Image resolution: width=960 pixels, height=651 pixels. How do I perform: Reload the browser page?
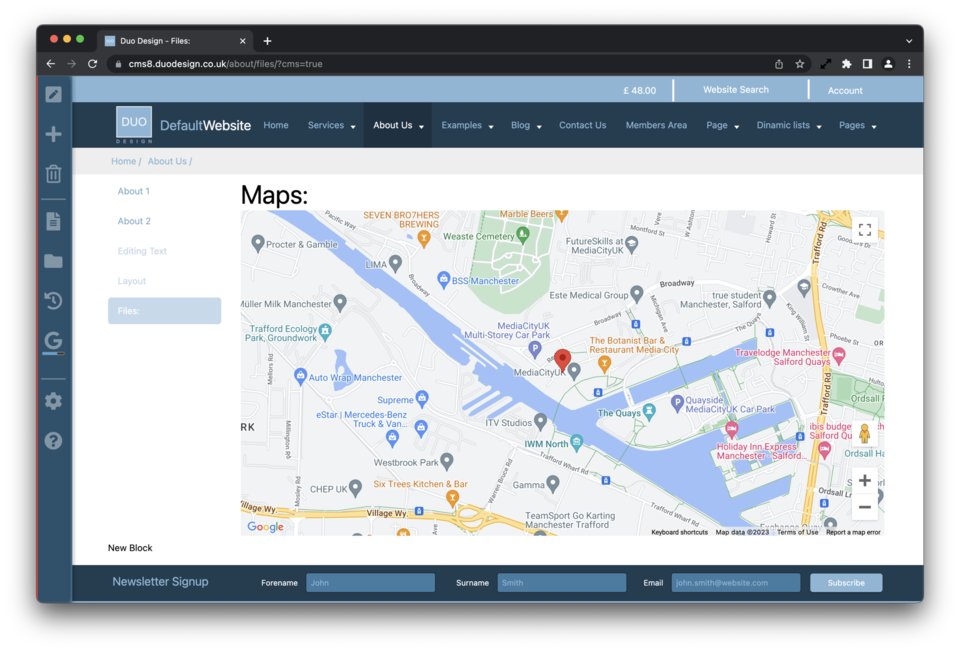pyautogui.click(x=92, y=64)
